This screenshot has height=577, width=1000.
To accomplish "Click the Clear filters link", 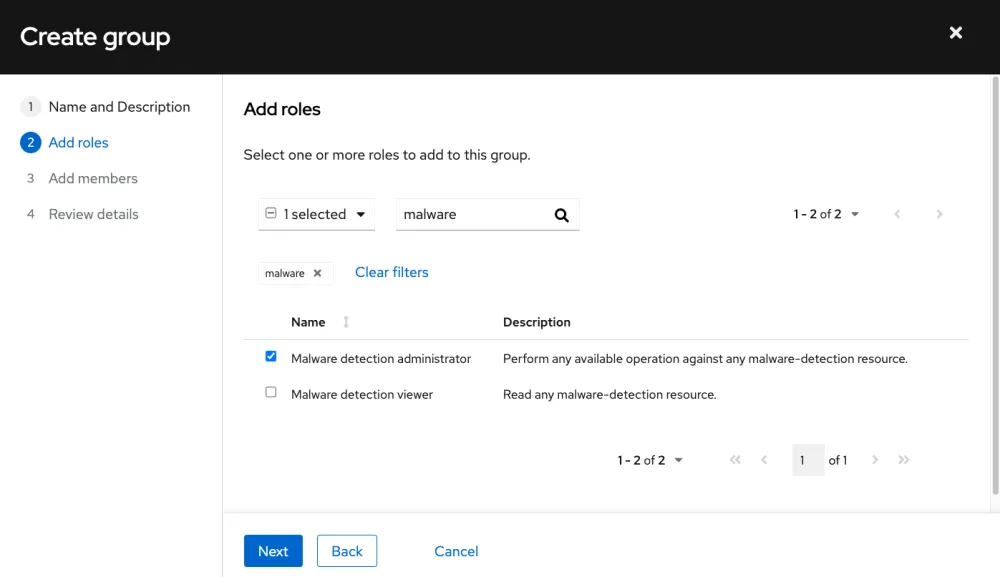I will (x=391, y=272).
